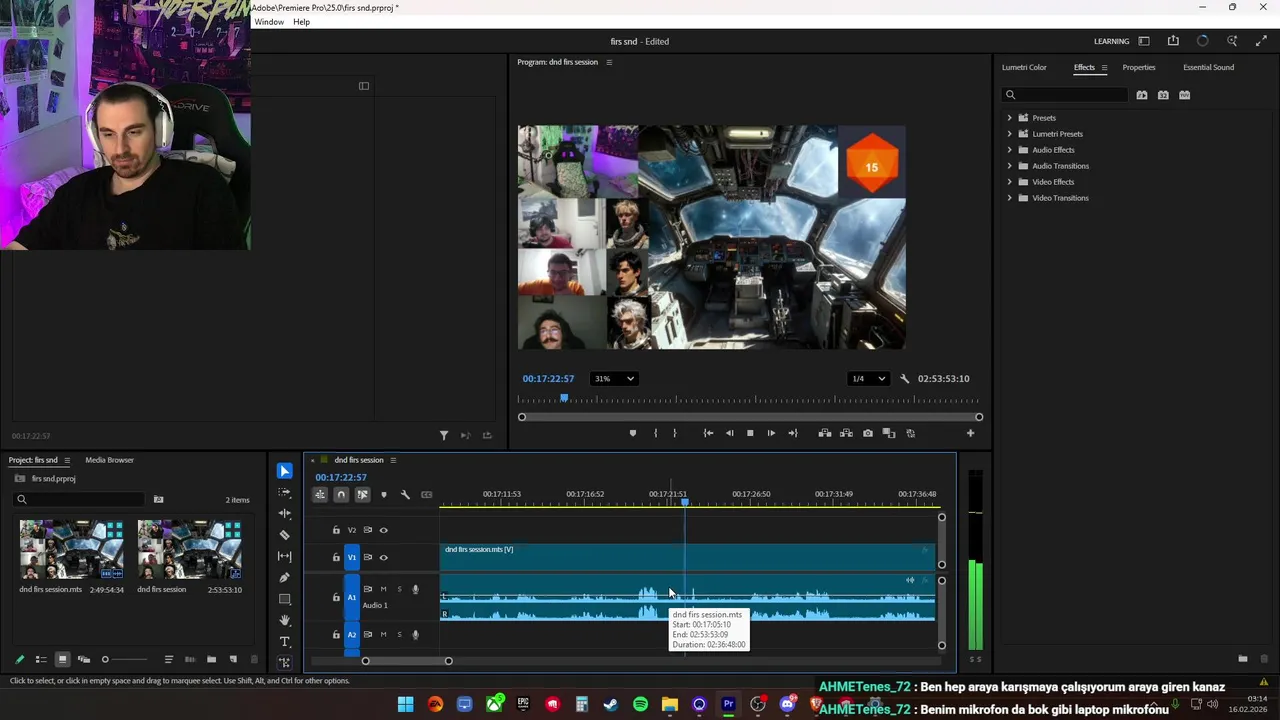Toggle lock on track V1
The width and height of the screenshot is (1280, 720).
click(336, 557)
